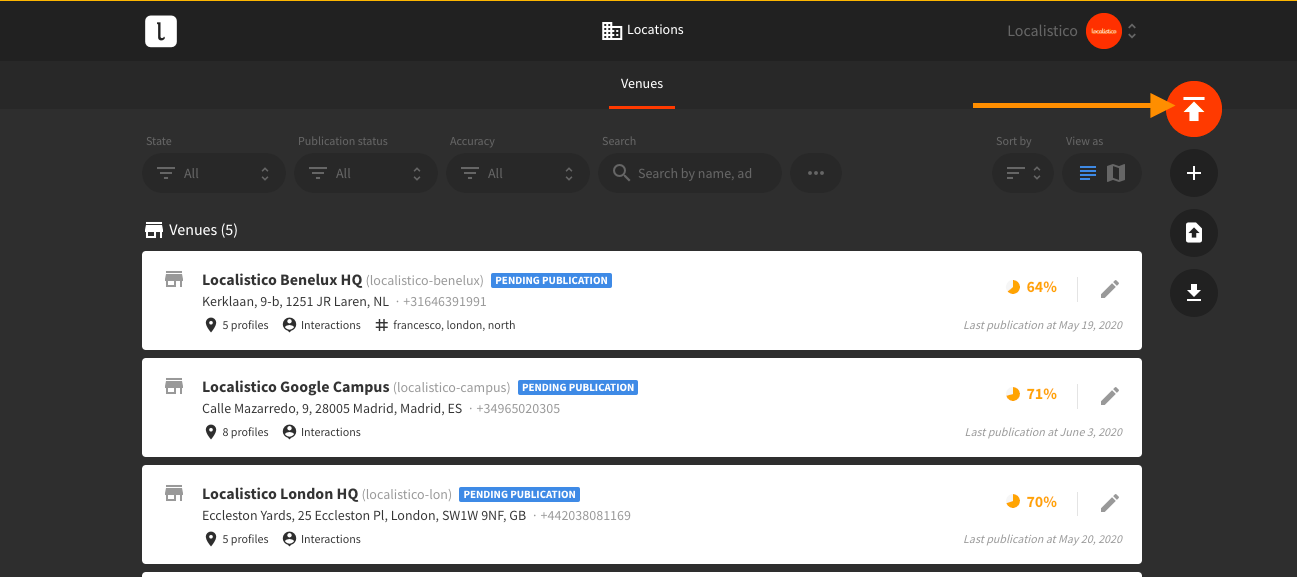Click phone number +34965020305

point(518,409)
